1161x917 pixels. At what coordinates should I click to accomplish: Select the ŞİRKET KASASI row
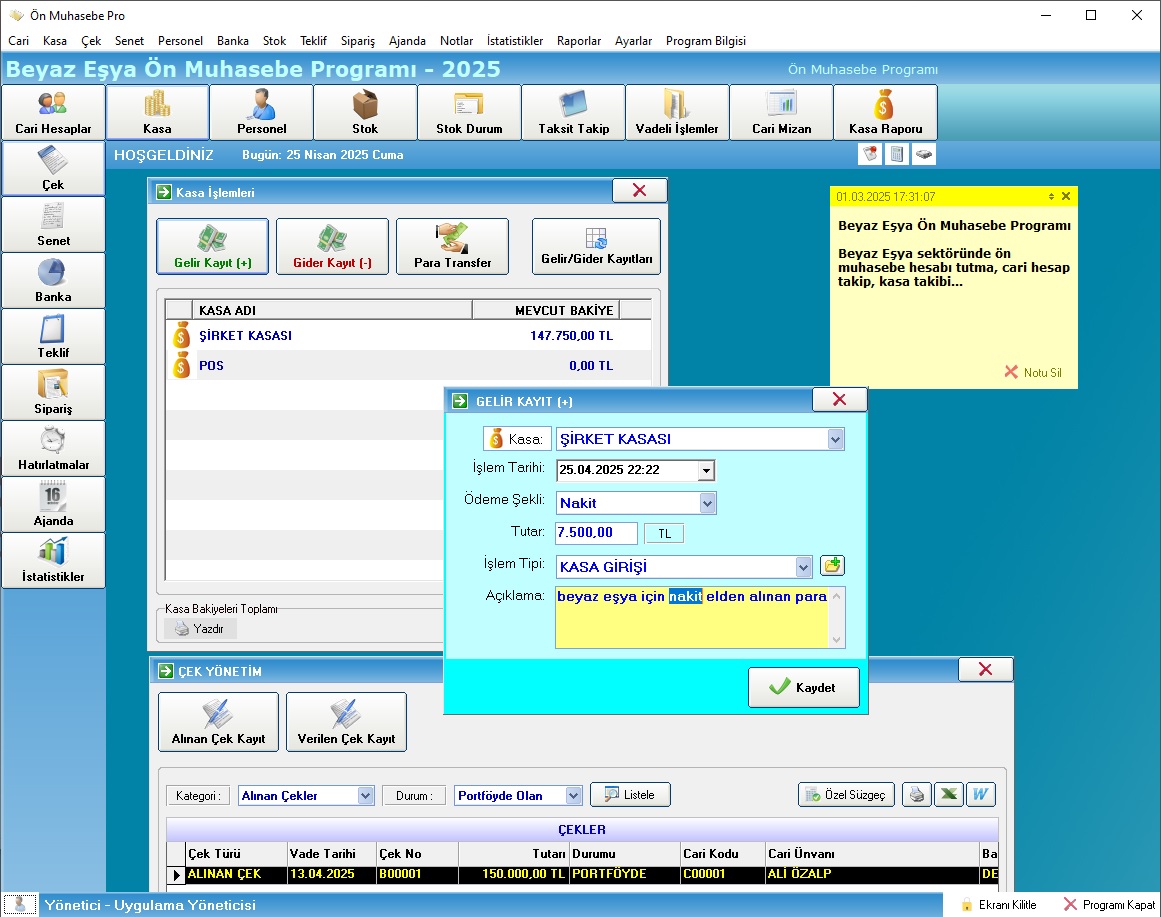400,336
